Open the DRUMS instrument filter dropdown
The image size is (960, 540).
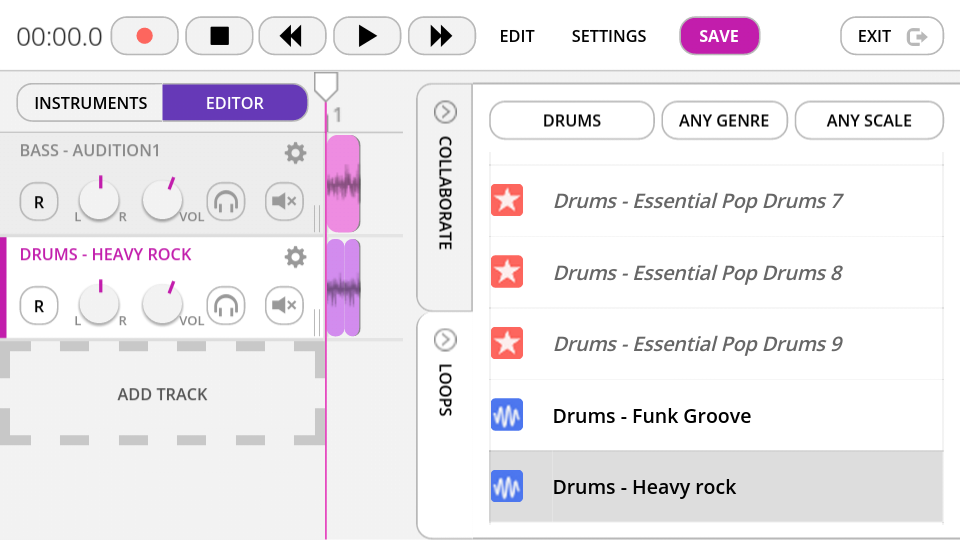click(x=572, y=121)
